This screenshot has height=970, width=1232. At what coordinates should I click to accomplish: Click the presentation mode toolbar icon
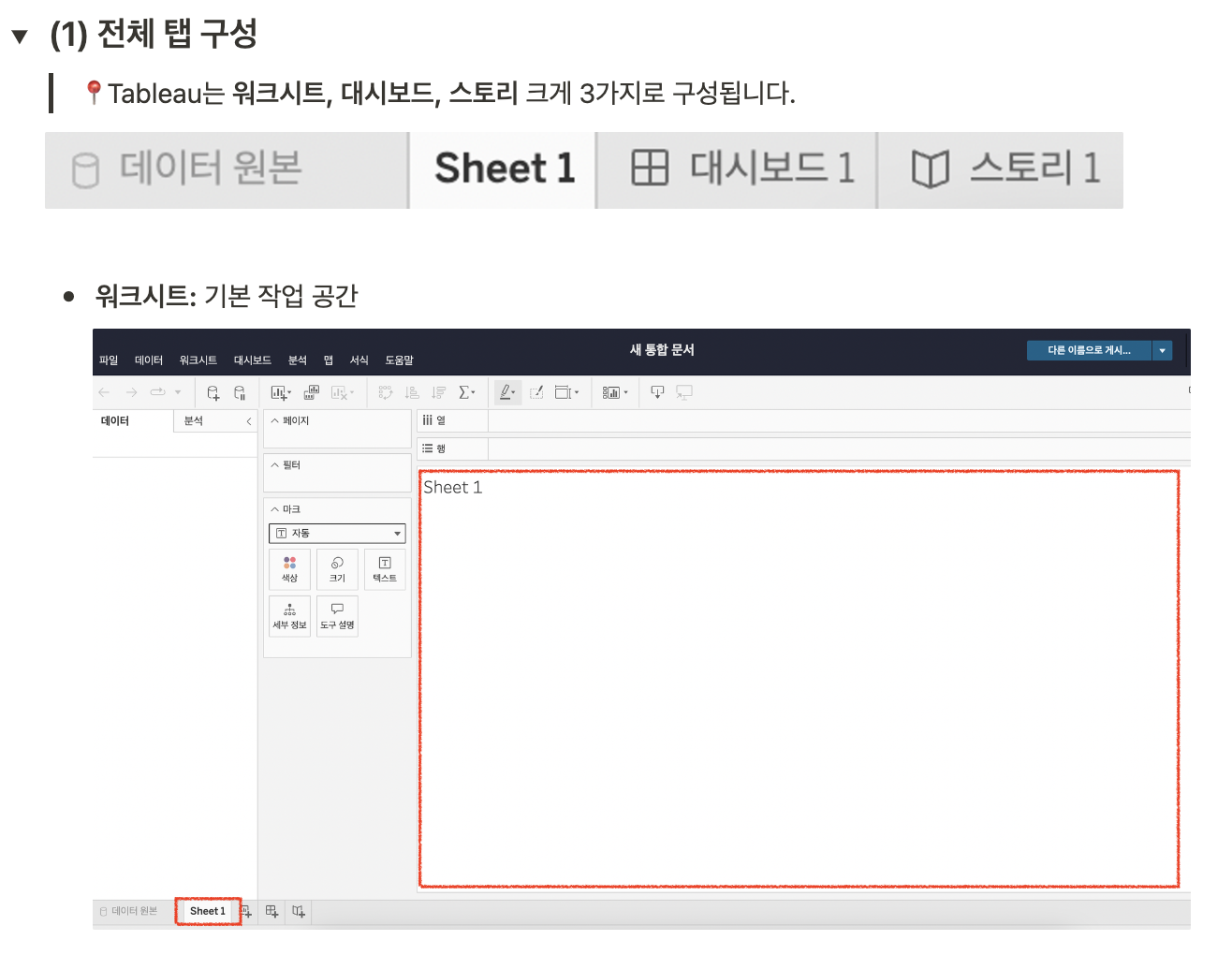pos(684,392)
